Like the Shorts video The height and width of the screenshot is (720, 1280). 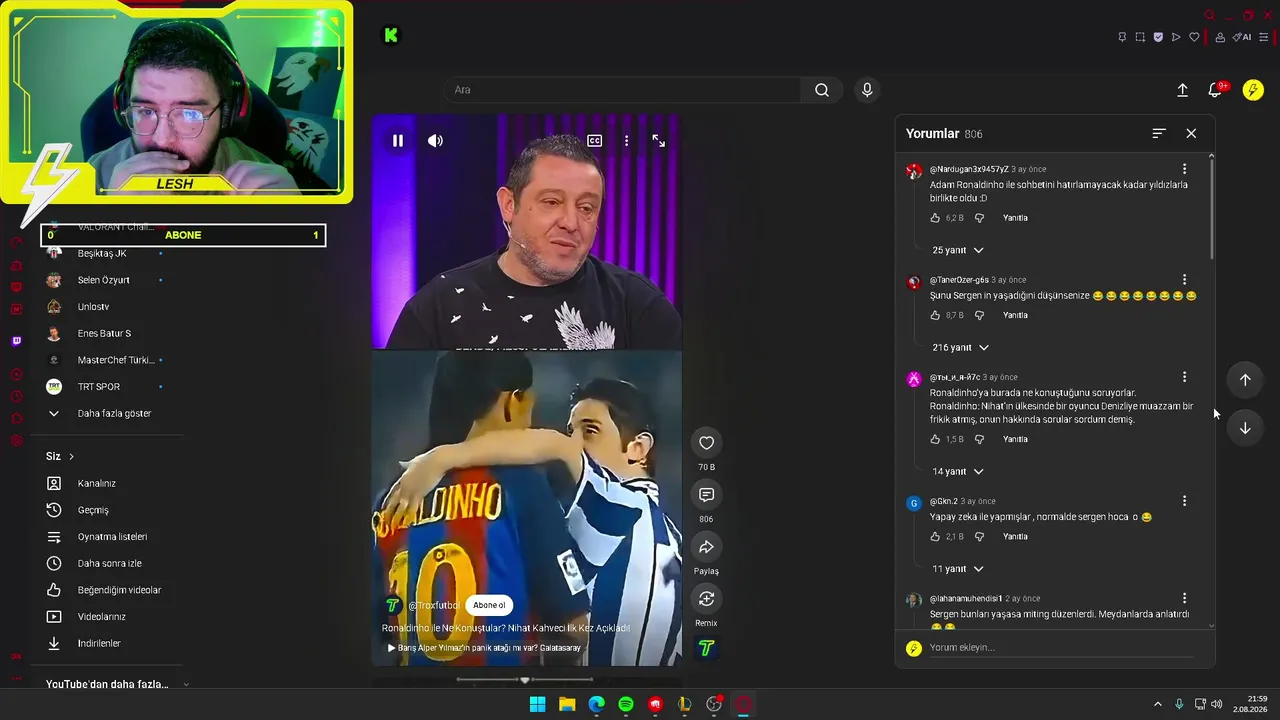point(706,443)
